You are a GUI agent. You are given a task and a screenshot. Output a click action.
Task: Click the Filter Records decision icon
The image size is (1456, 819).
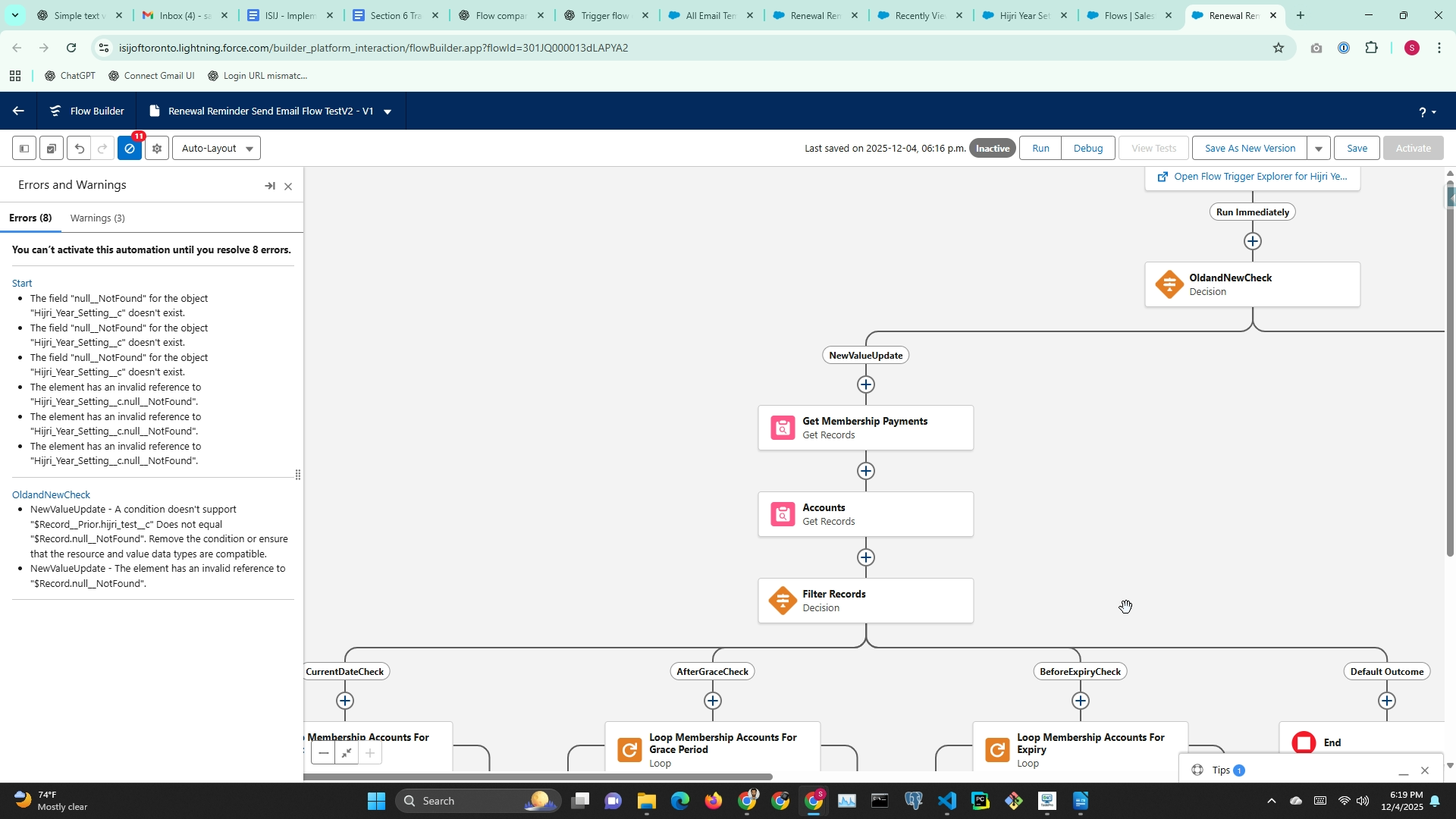coord(782,601)
